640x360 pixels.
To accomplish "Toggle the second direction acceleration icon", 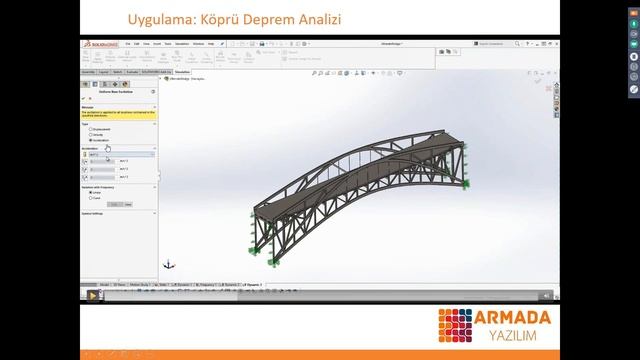I will (x=85, y=169).
